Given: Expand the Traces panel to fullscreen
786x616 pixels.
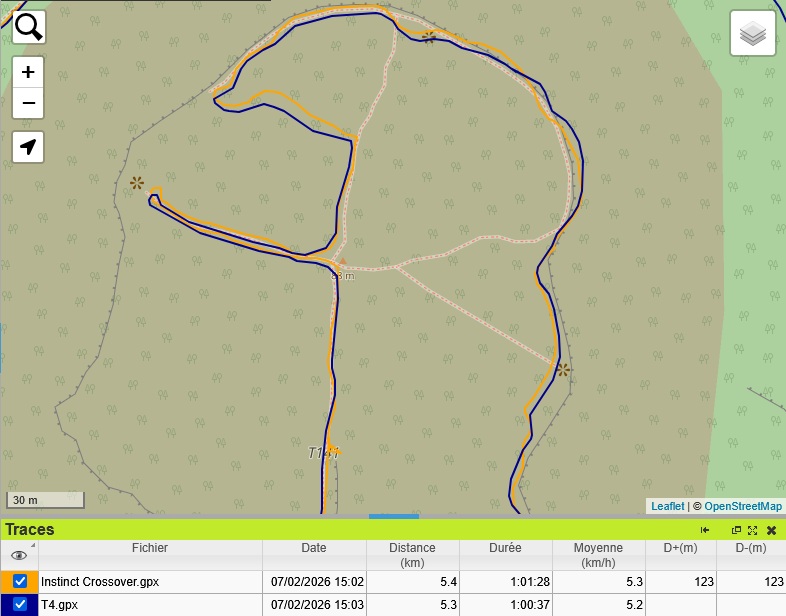Looking at the screenshot, I should point(752,530).
